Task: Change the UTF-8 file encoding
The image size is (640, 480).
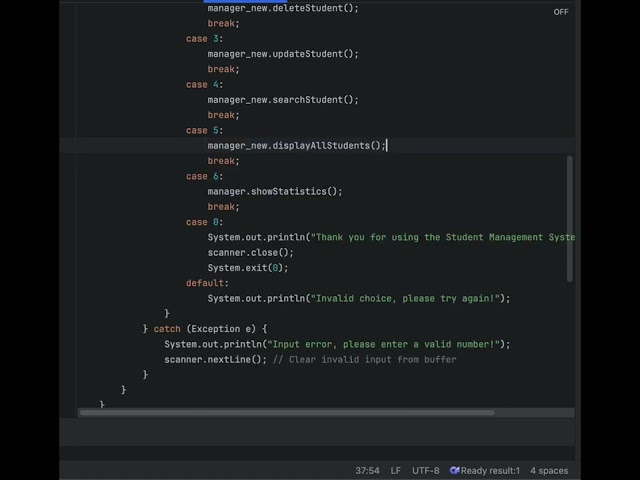Action: click(x=426, y=471)
